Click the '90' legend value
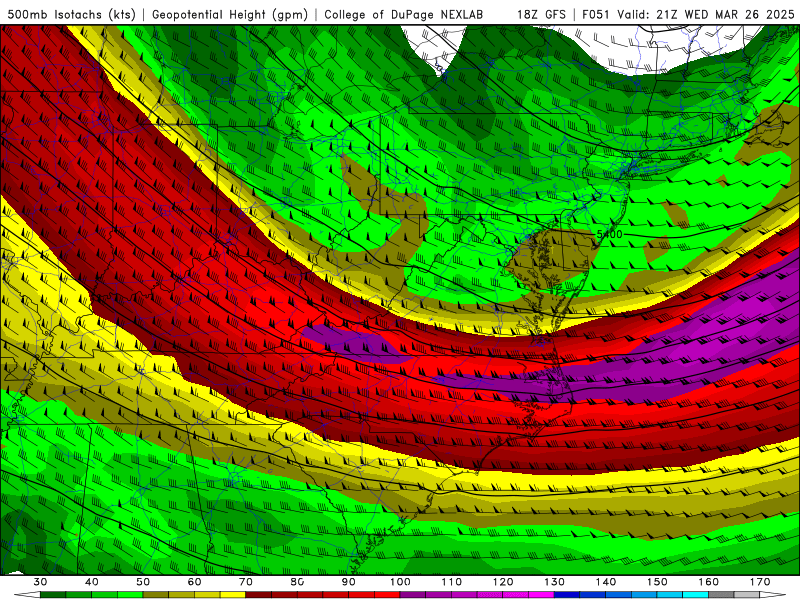This screenshot has width=800, height=600. coord(348,582)
